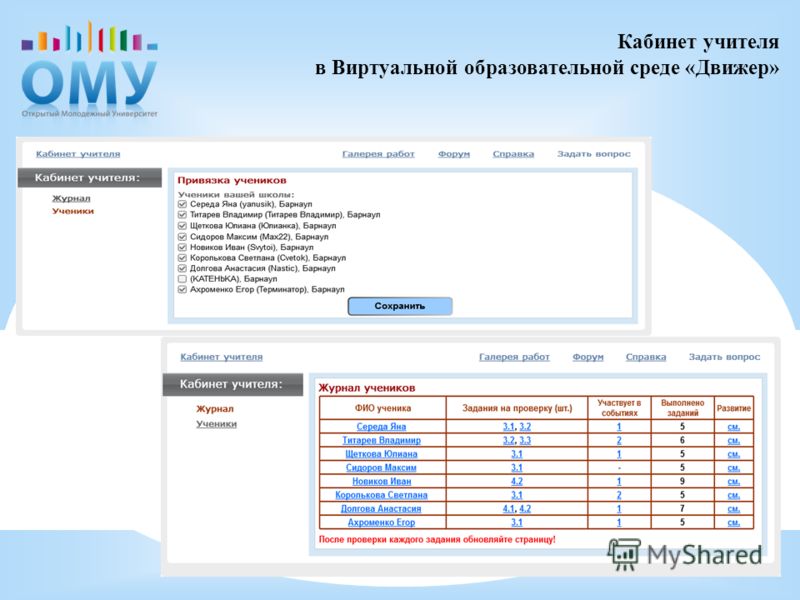Open task 3.1 for Сидоров Максим
The image size is (800, 600).
tap(517, 468)
